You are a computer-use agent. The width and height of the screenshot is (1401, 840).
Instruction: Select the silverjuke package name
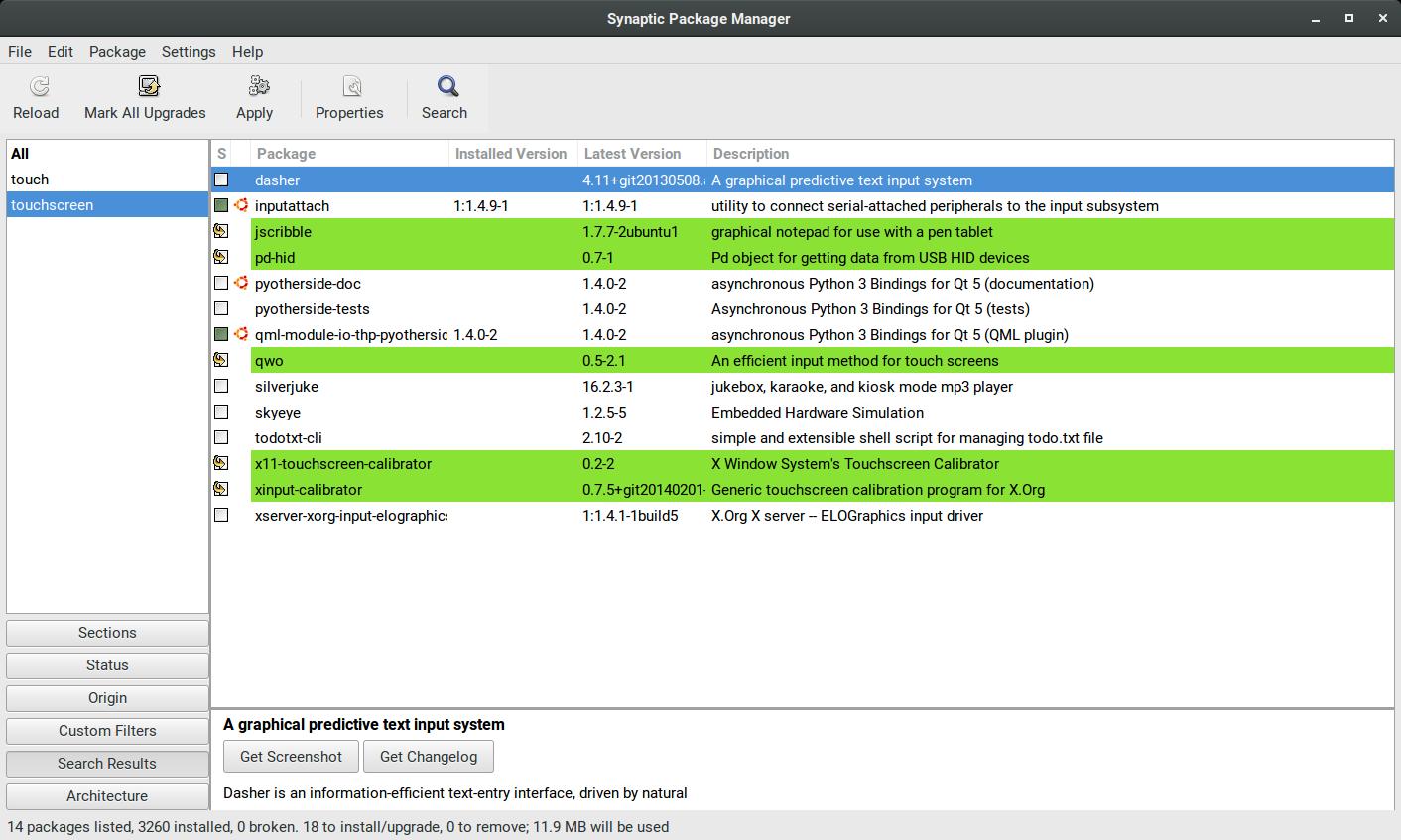coord(287,387)
